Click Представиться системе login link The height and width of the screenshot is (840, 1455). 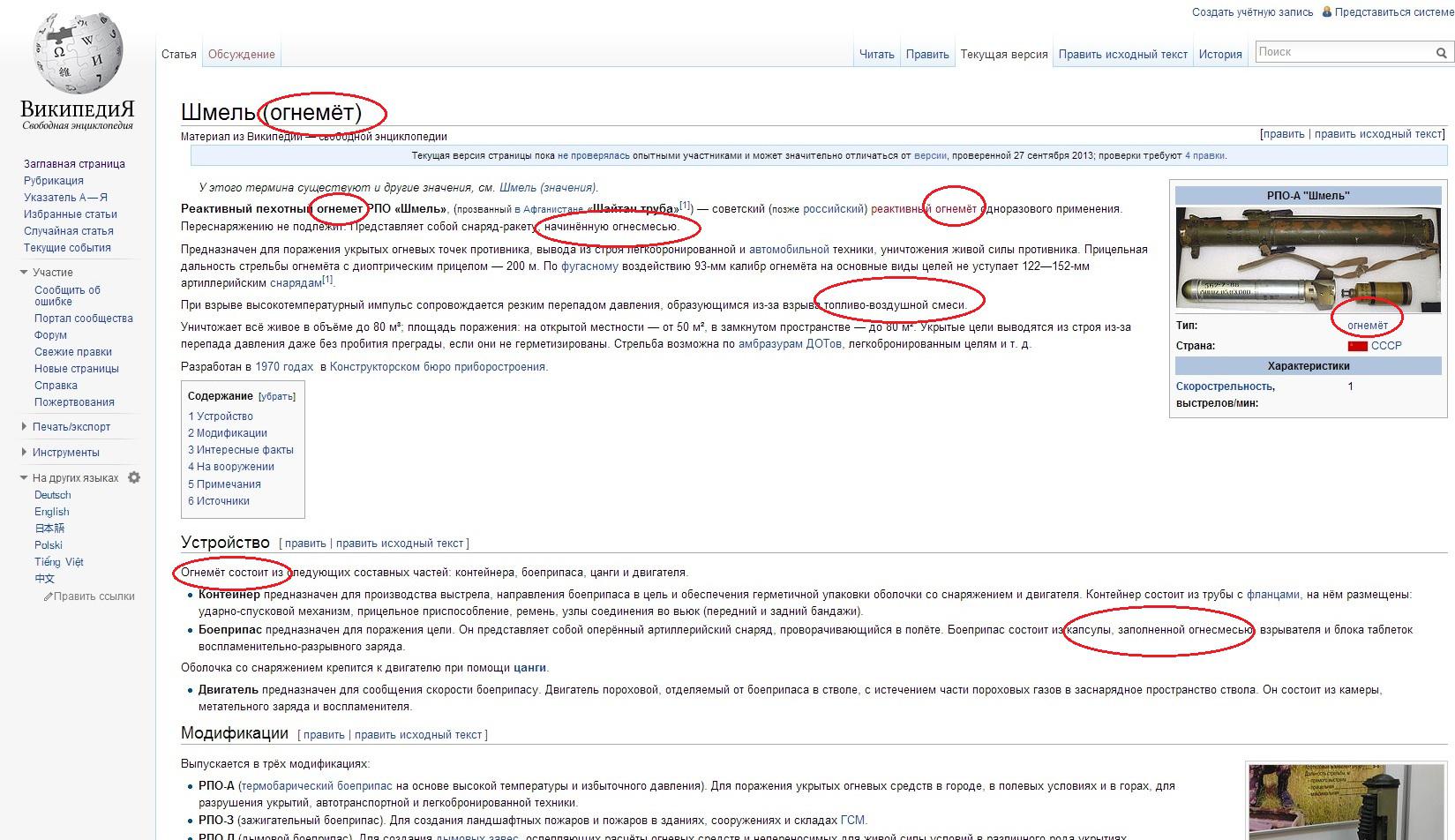pyautogui.click(x=1395, y=12)
